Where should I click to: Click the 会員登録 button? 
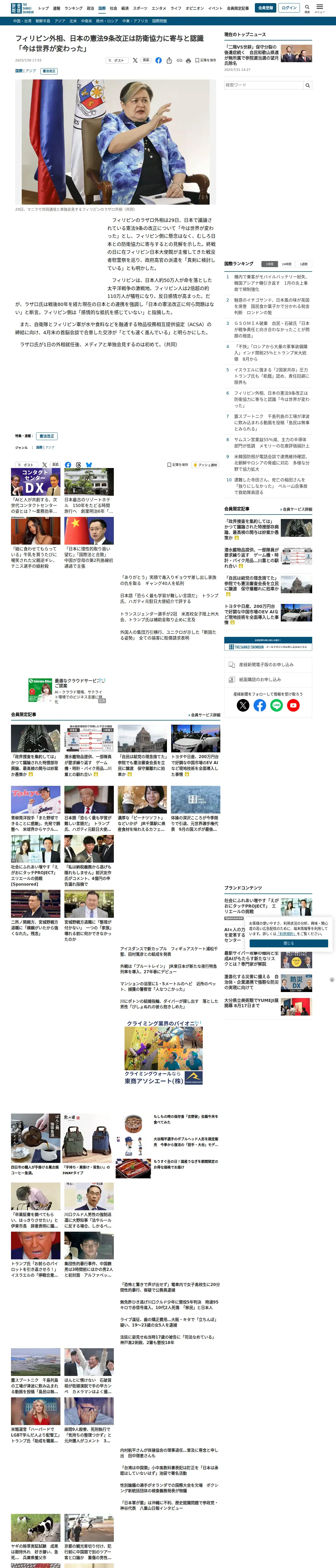(x=265, y=8)
